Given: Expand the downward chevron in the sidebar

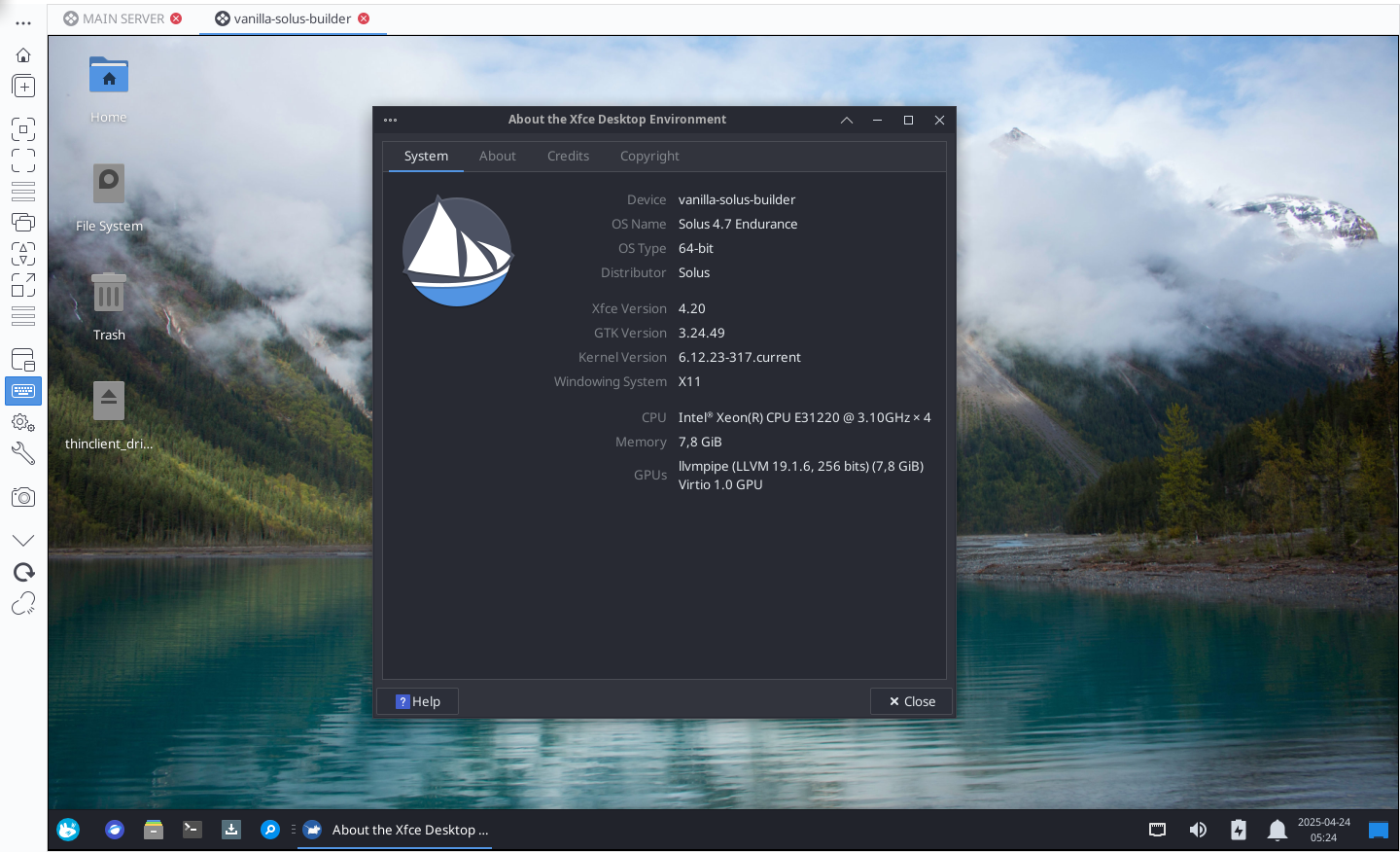Looking at the screenshot, I should [x=23, y=540].
